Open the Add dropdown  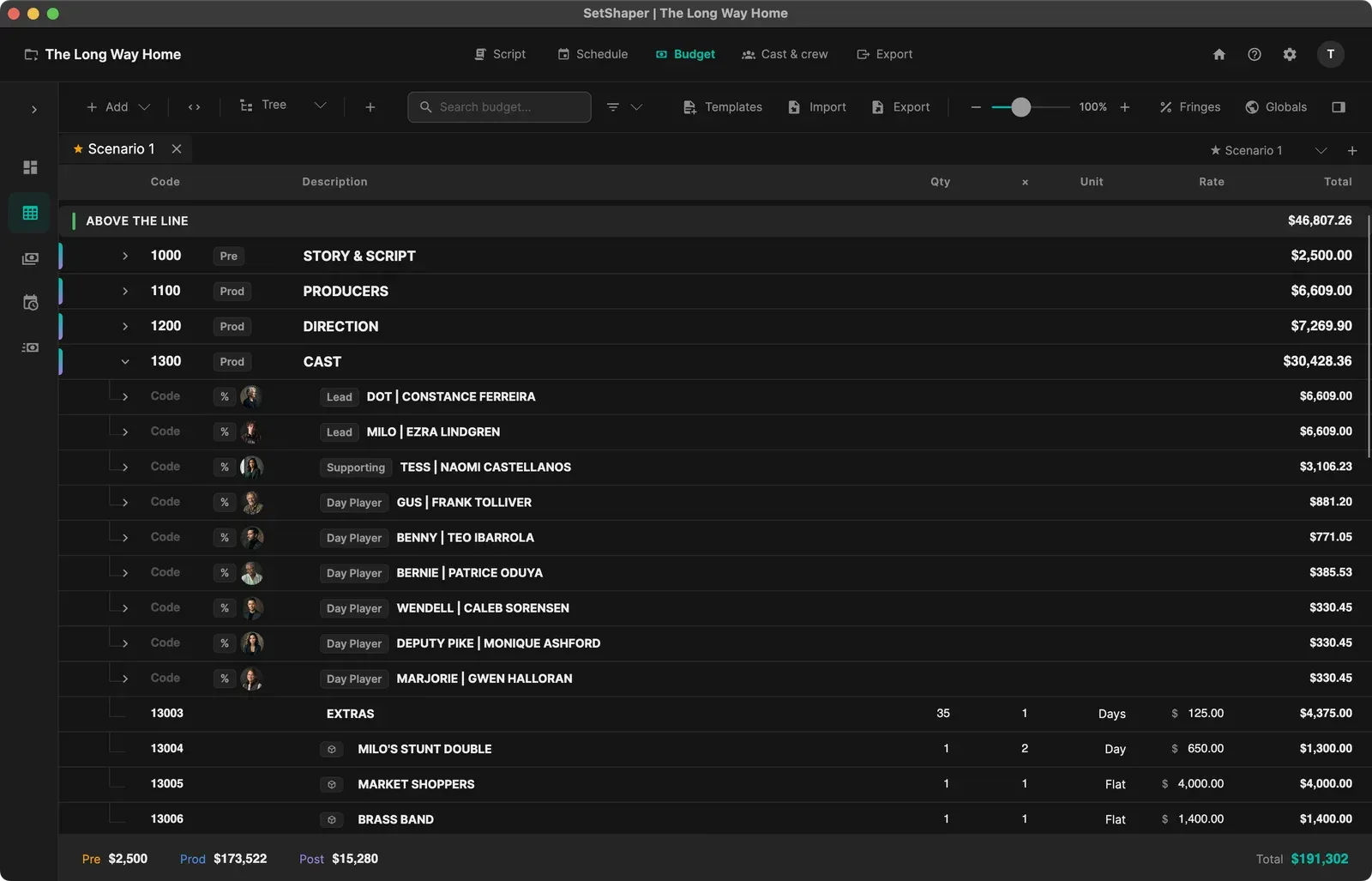[118, 107]
